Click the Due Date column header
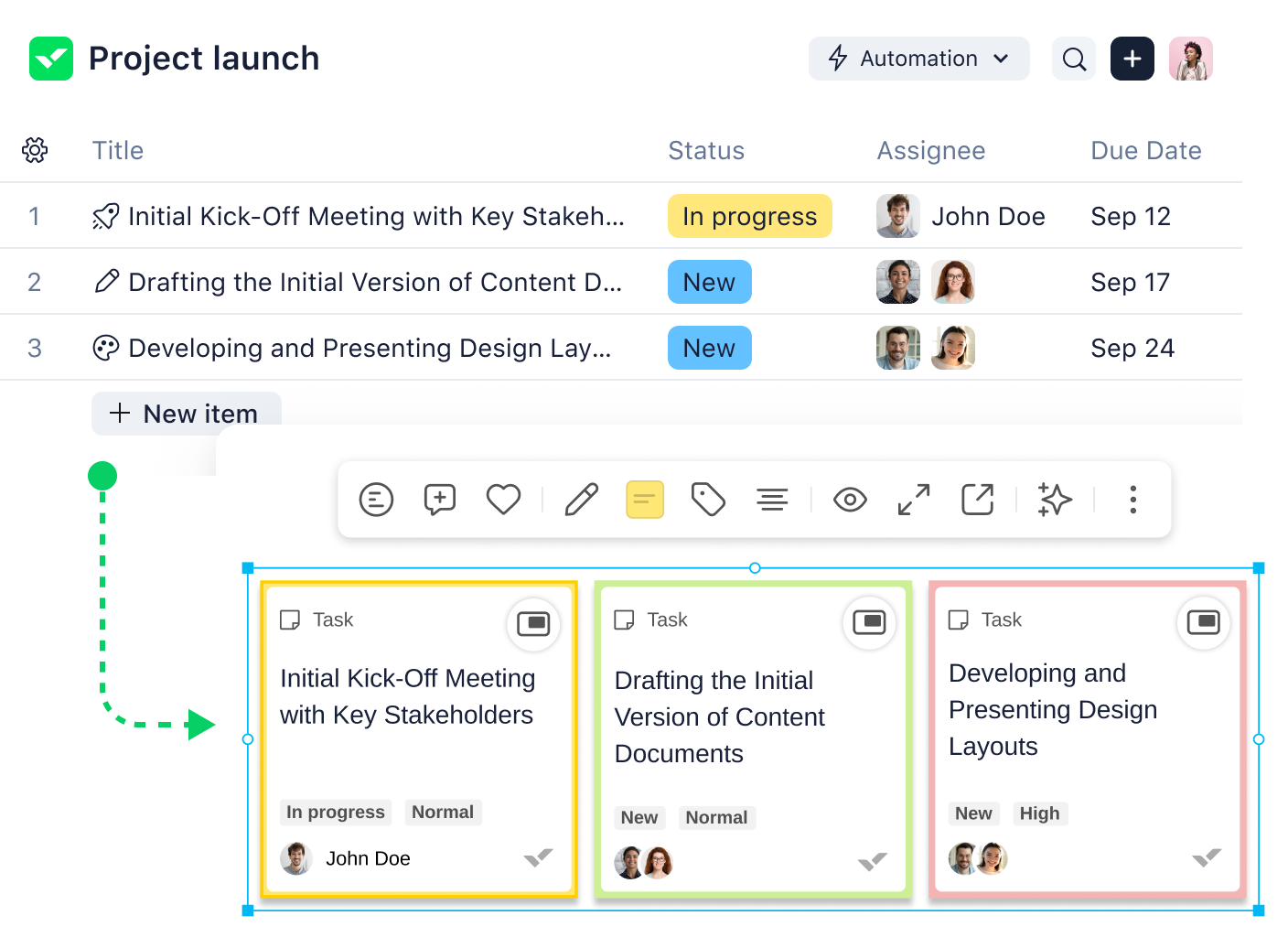 (x=1146, y=150)
